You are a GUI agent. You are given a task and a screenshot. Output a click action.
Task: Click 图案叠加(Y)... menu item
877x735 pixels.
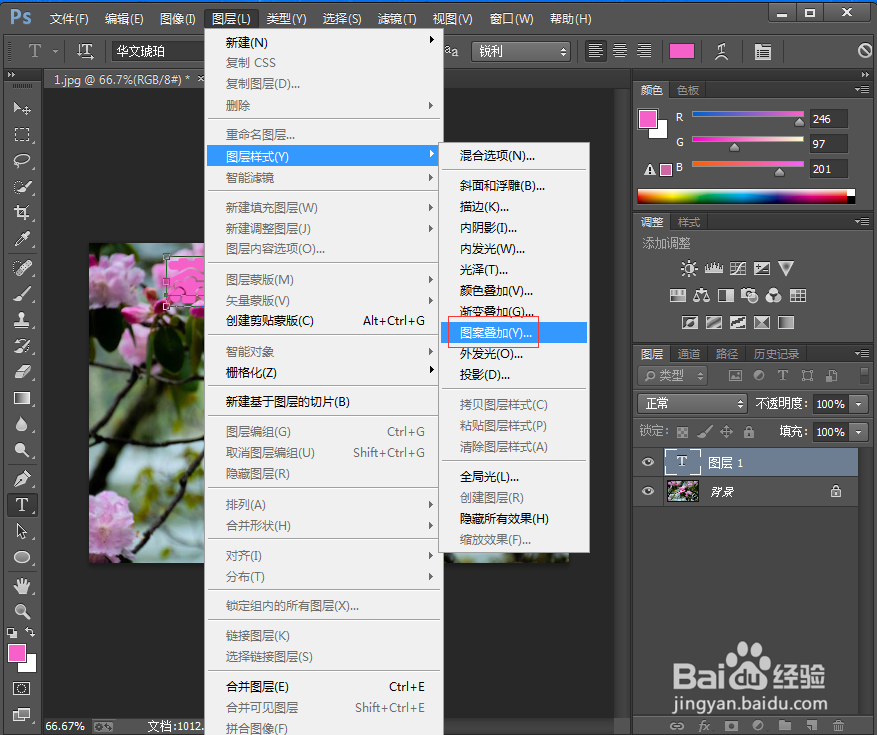(x=514, y=333)
